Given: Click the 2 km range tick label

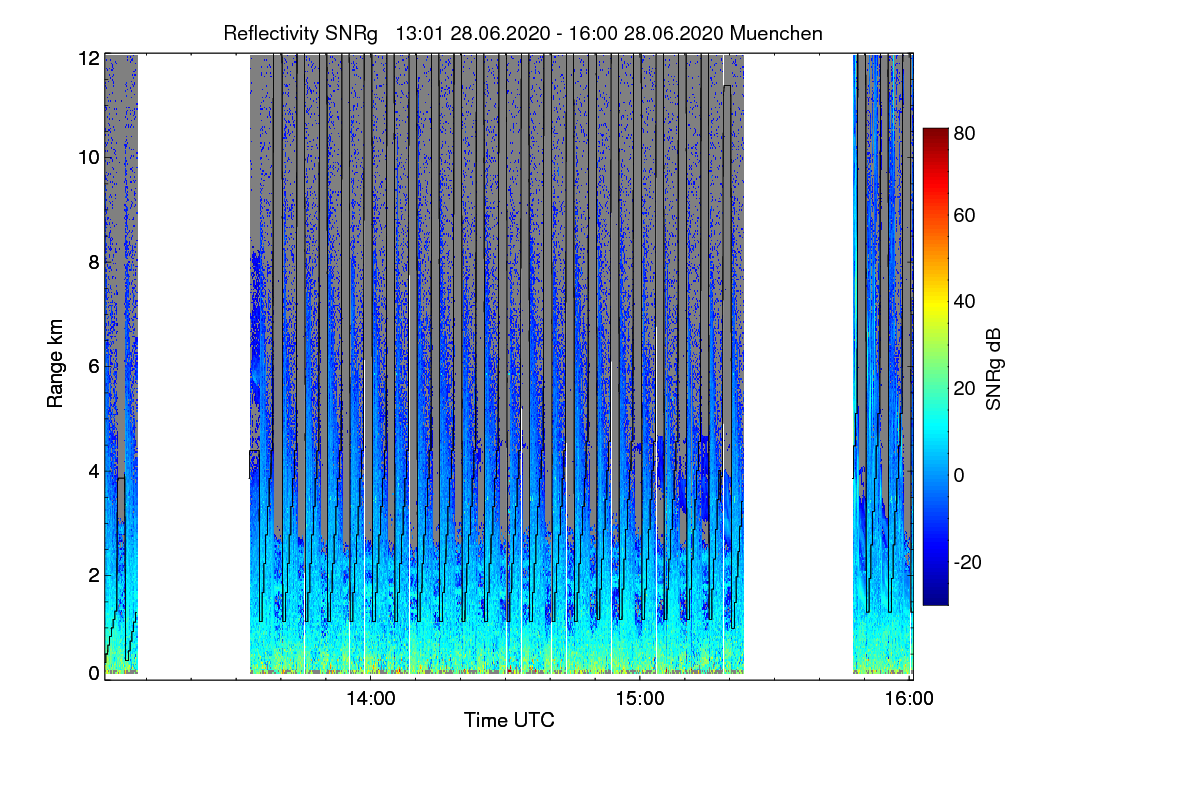Looking at the screenshot, I should click(94, 574).
